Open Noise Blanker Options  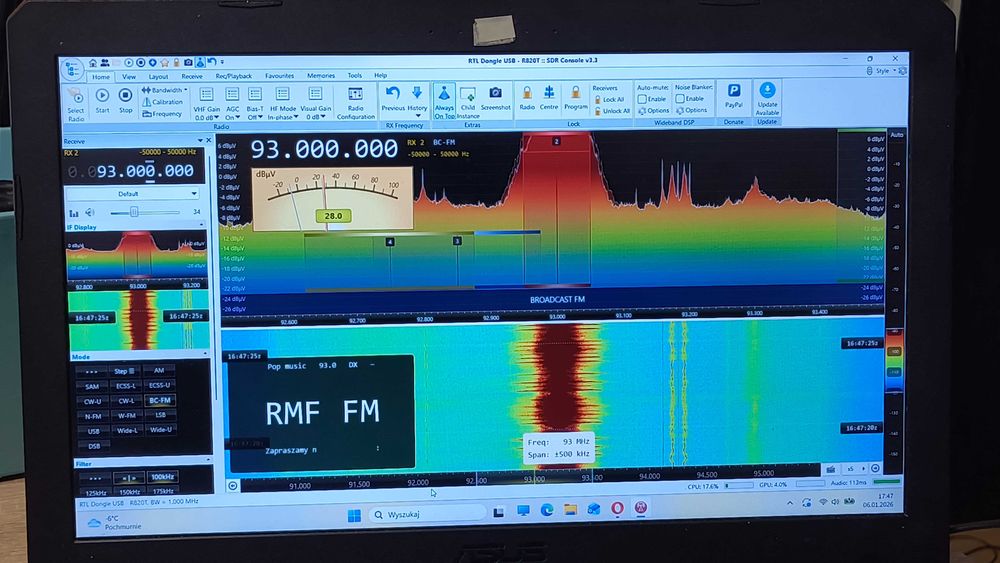tap(691, 110)
